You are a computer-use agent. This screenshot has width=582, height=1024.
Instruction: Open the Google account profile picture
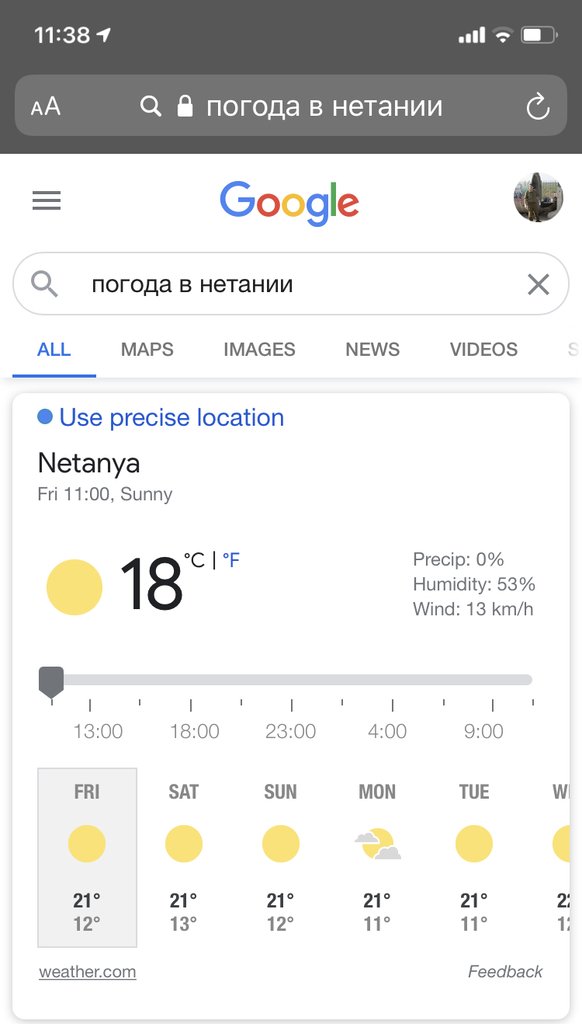tap(538, 197)
